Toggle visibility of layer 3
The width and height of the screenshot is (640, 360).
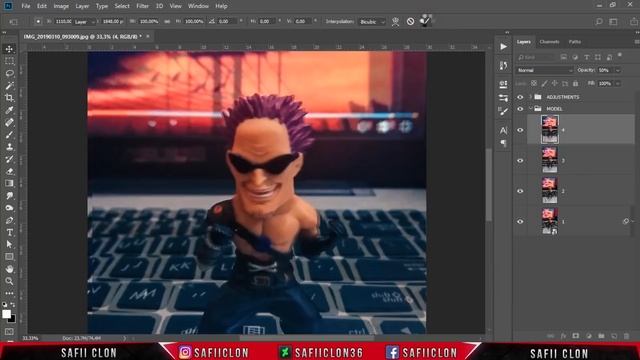pos(520,161)
